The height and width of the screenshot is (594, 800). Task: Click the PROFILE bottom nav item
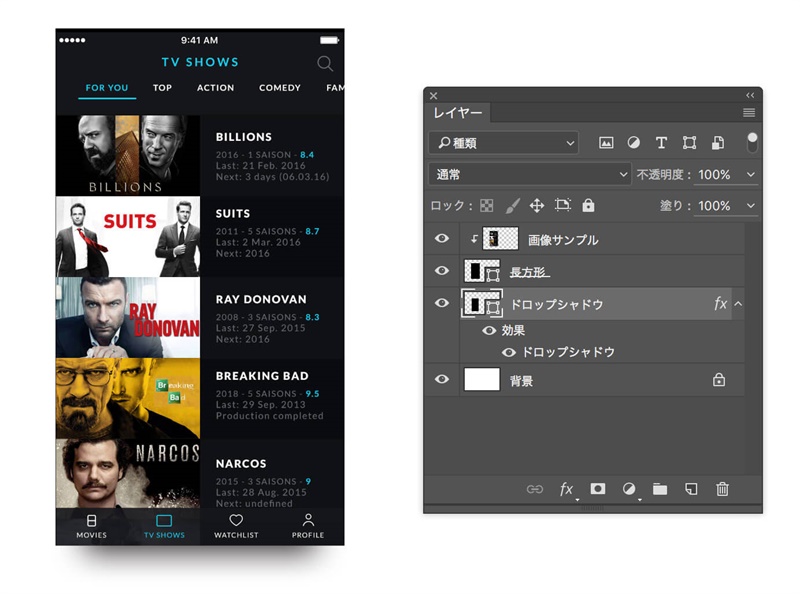tap(308, 527)
